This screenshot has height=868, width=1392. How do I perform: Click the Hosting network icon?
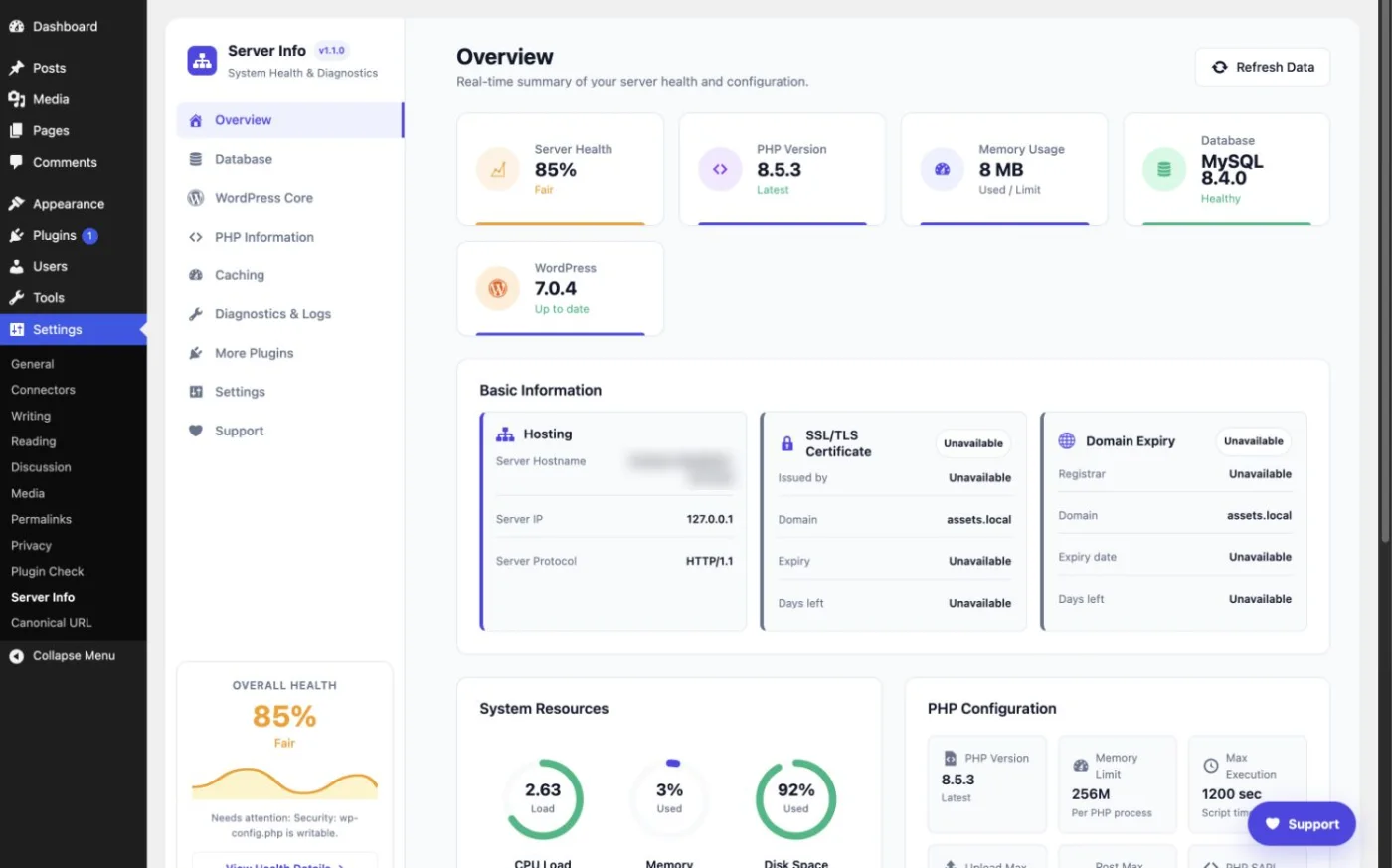(x=505, y=434)
